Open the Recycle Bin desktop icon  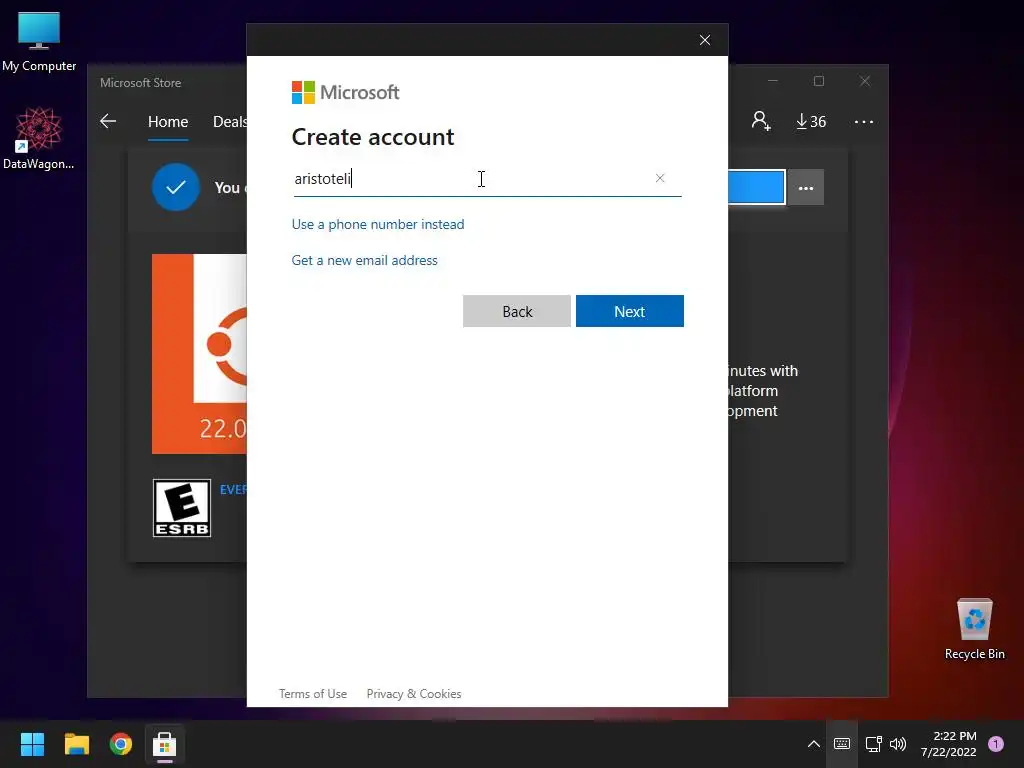(974, 629)
